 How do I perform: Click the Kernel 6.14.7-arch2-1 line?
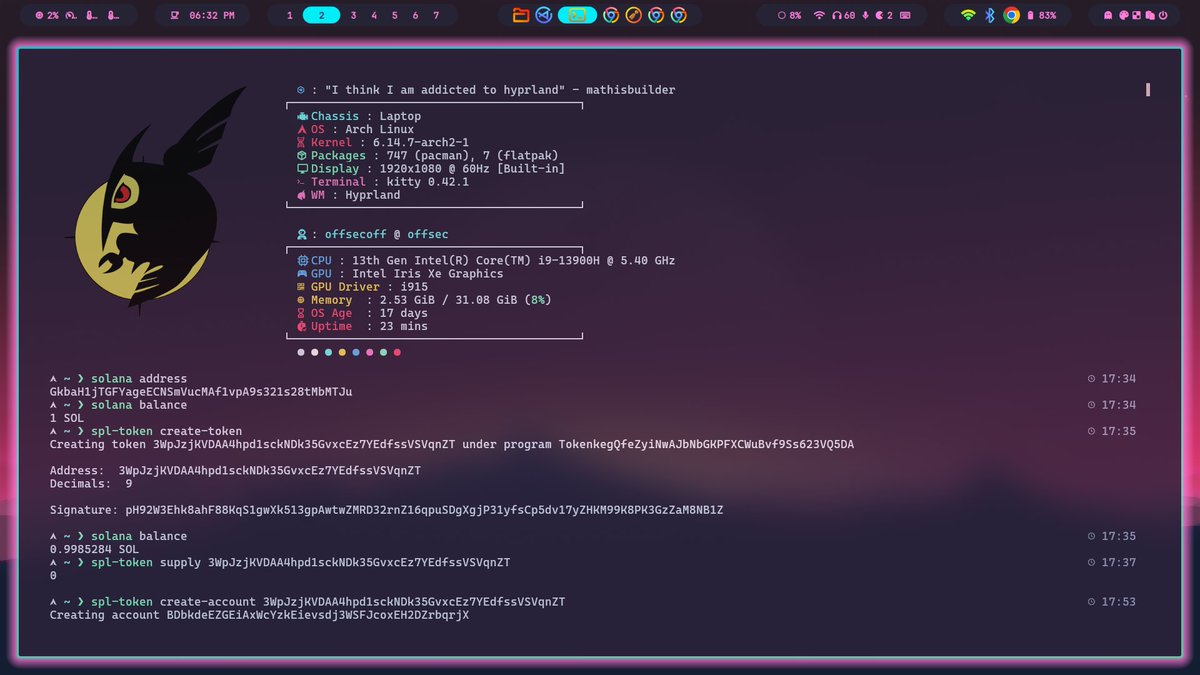(x=383, y=143)
